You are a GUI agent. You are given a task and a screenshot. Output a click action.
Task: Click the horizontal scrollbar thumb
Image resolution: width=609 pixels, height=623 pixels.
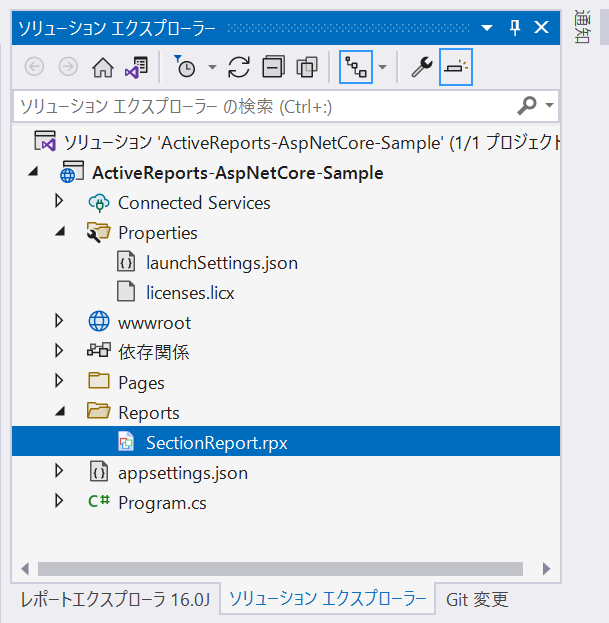tap(280, 569)
